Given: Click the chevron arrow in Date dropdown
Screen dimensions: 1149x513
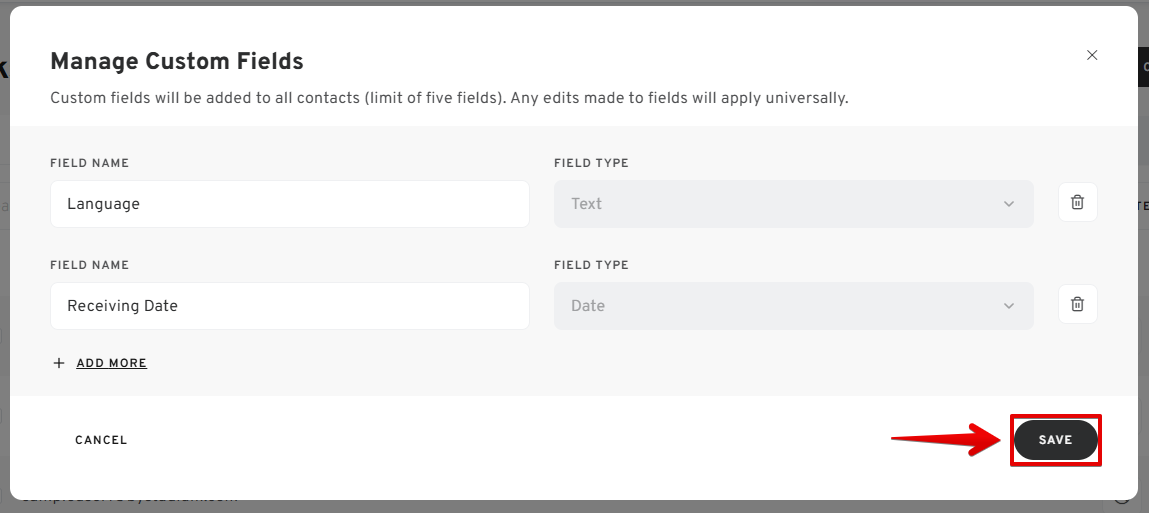Looking at the screenshot, I should pos(1008,306).
